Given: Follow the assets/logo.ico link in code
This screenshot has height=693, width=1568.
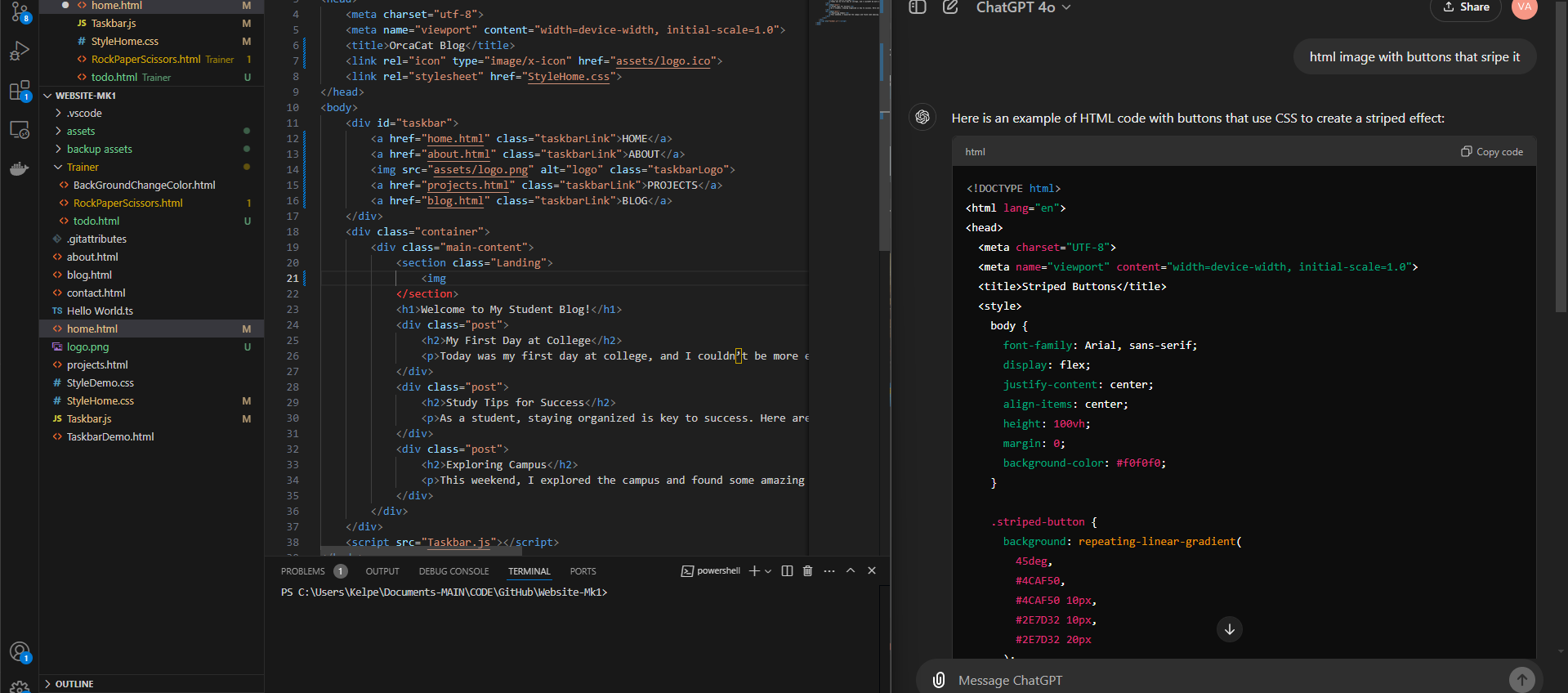Looking at the screenshot, I should pos(663,61).
